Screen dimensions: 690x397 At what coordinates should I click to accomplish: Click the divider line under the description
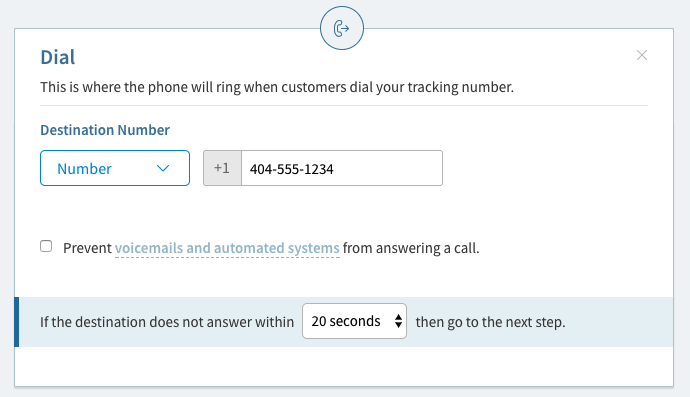(344, 106)
